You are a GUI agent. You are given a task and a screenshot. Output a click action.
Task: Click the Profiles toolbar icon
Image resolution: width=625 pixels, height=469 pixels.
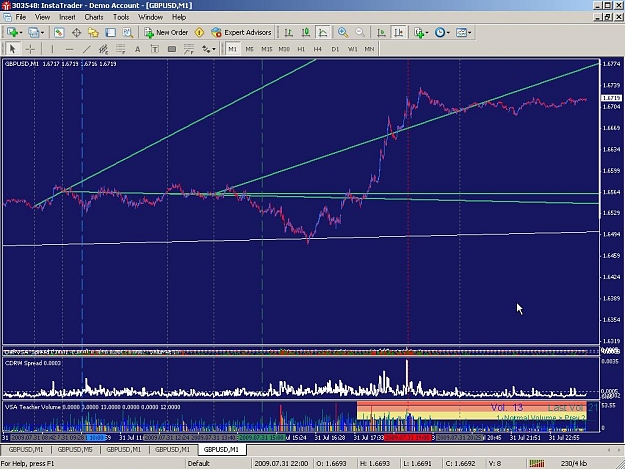pyautogui.click(x=33, y=32)
